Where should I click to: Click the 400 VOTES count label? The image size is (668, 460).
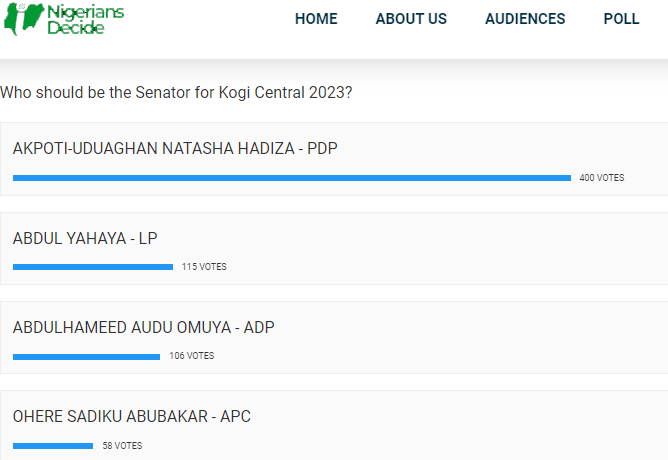pos(602,178)
